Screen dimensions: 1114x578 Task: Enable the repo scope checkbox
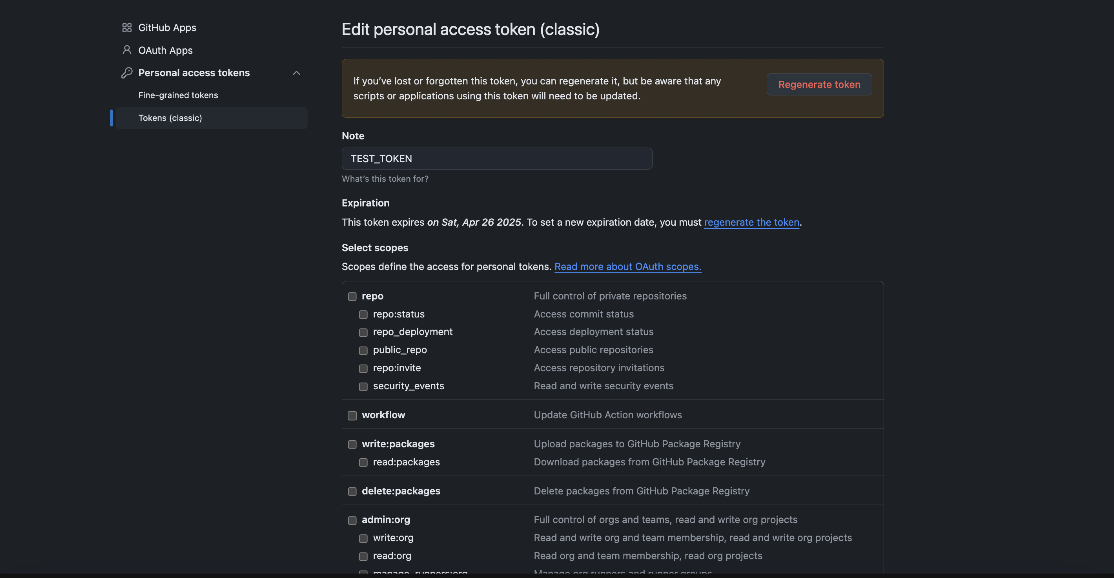pos(352,297)
